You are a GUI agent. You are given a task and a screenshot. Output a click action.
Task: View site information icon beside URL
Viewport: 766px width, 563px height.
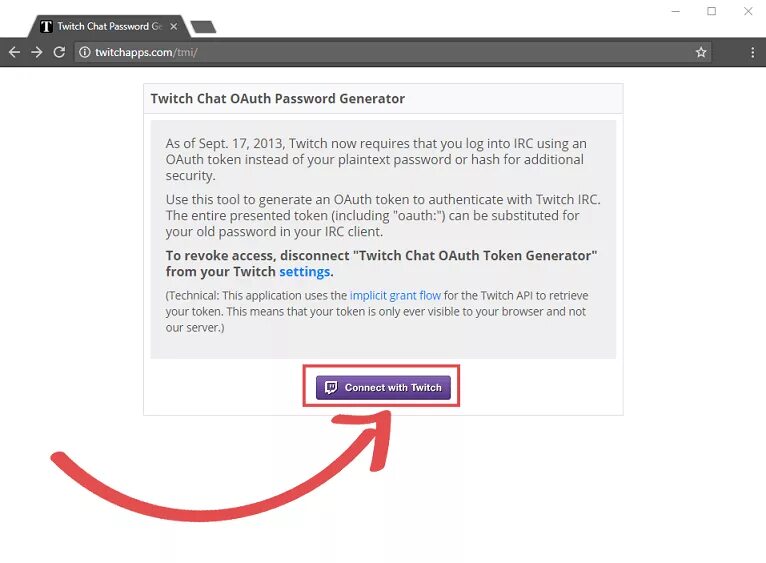[x=85, y=52]
